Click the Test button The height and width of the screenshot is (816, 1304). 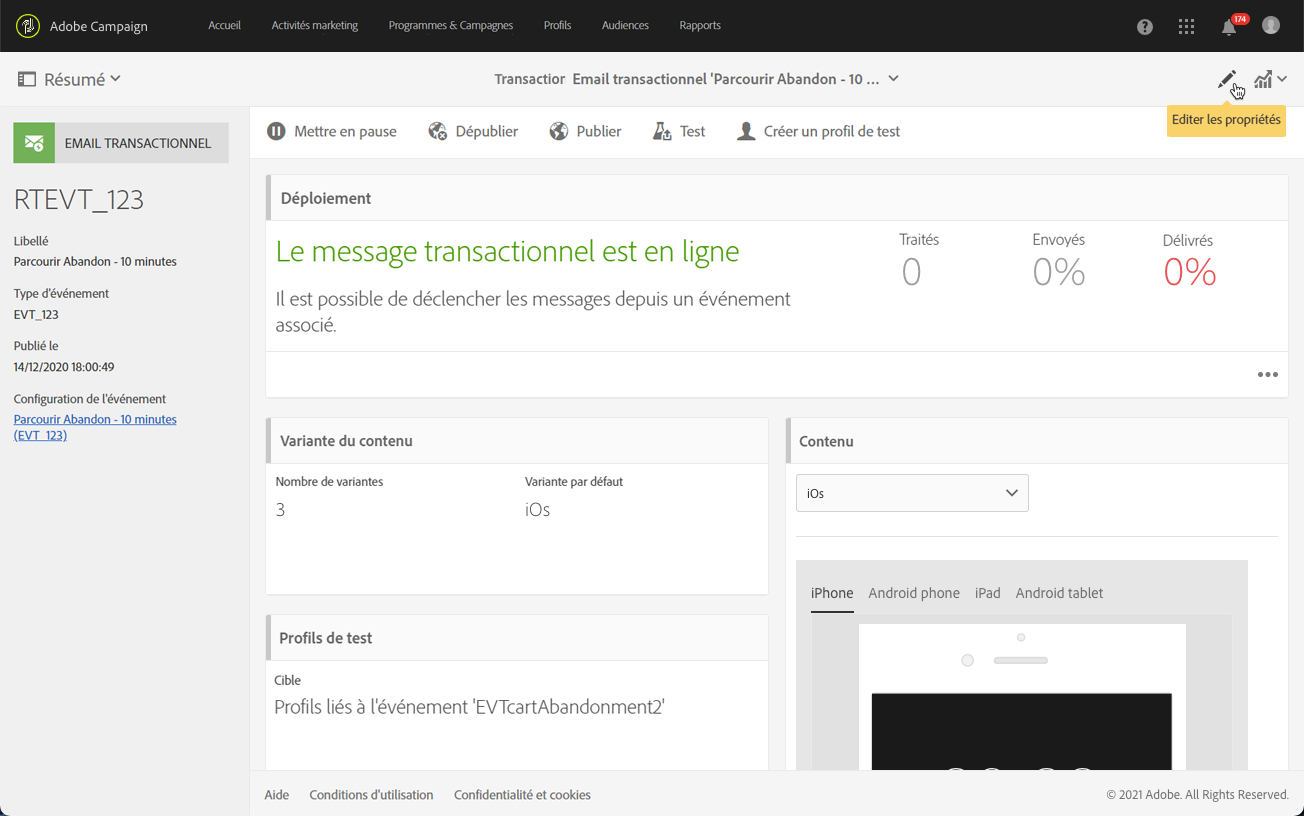click(x=679, y=131)
